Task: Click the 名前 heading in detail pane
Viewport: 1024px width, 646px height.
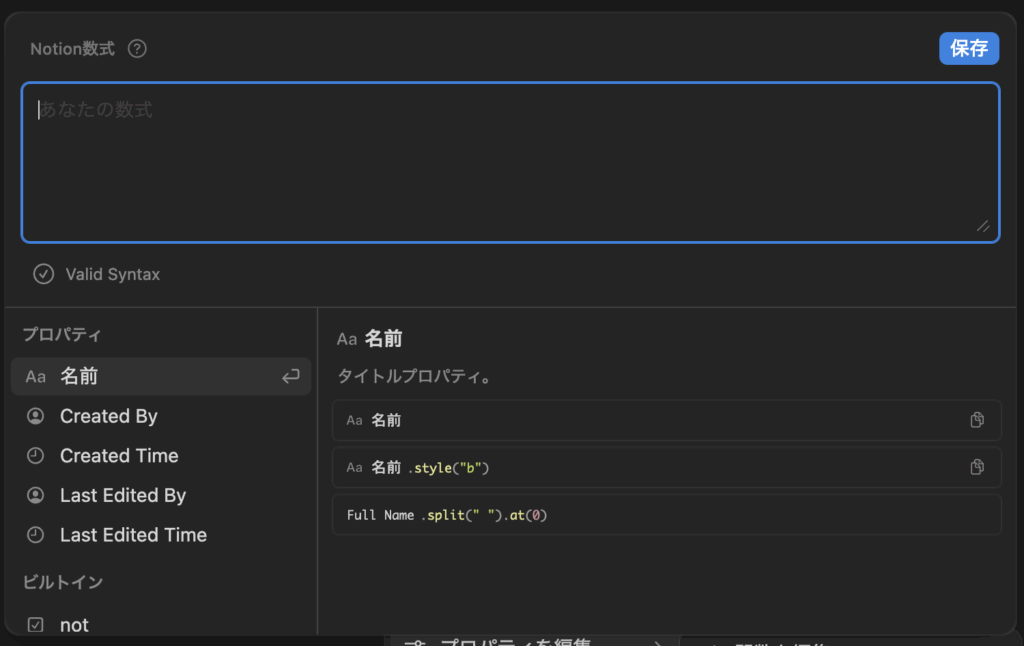Action: click(383, 338)
